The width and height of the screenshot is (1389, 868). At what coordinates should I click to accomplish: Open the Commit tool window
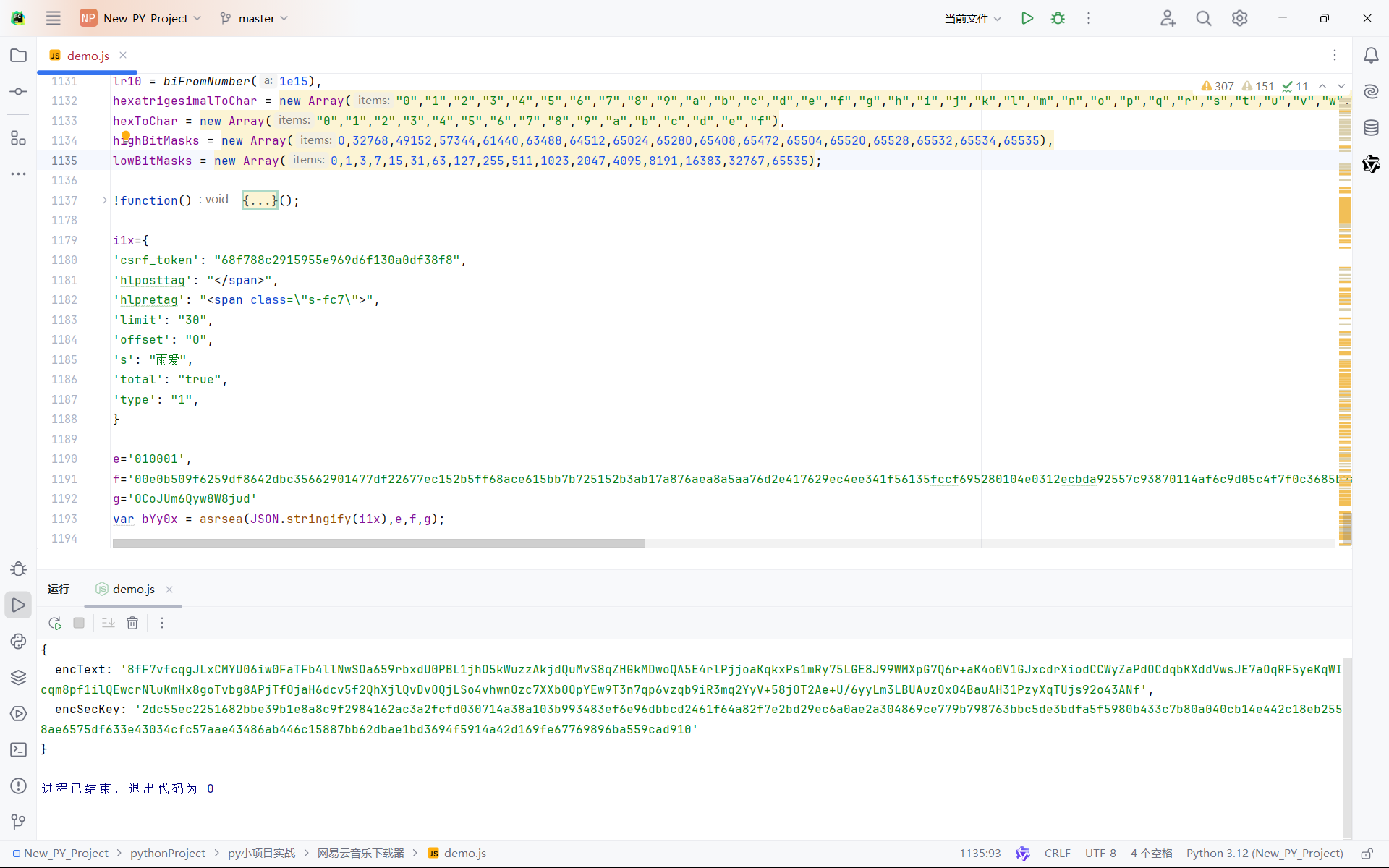pos(19,92)
